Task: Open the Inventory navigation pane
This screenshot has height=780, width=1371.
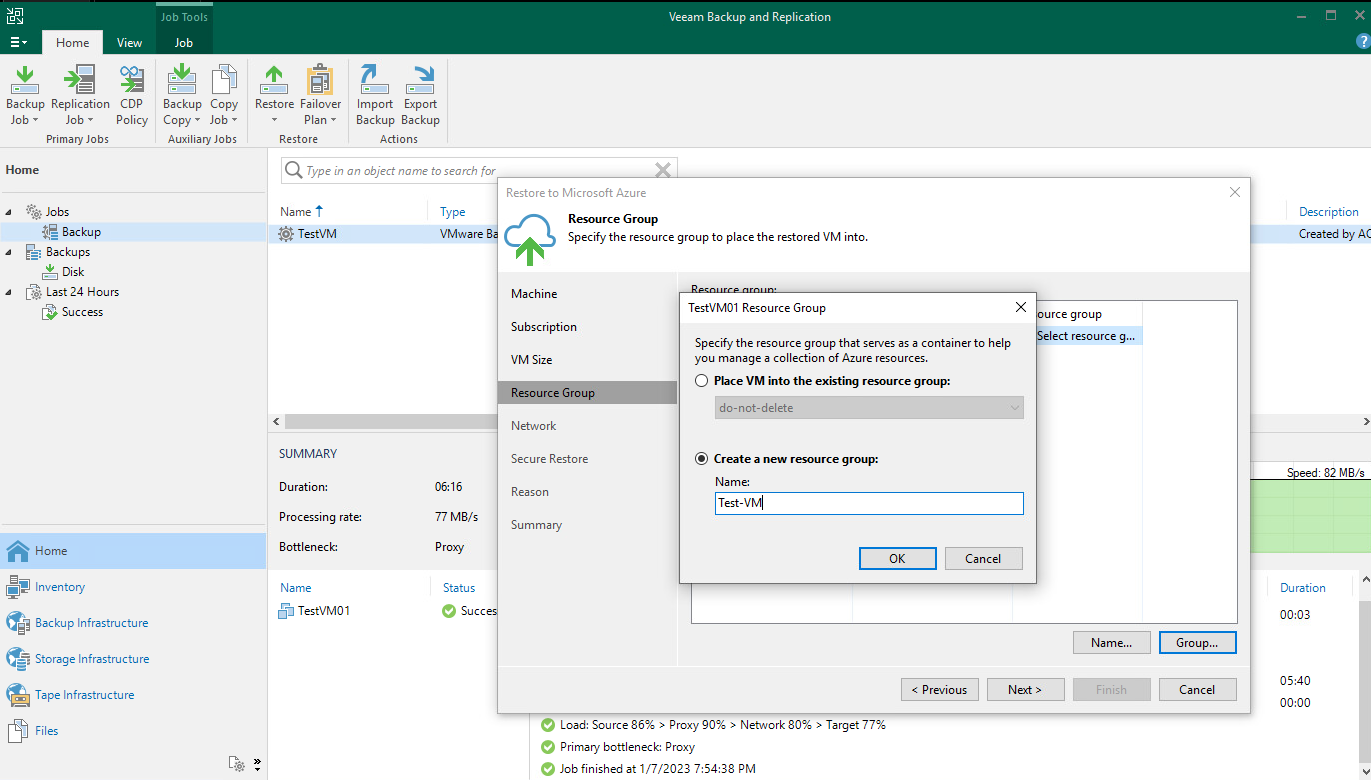Action: [133, 587]
